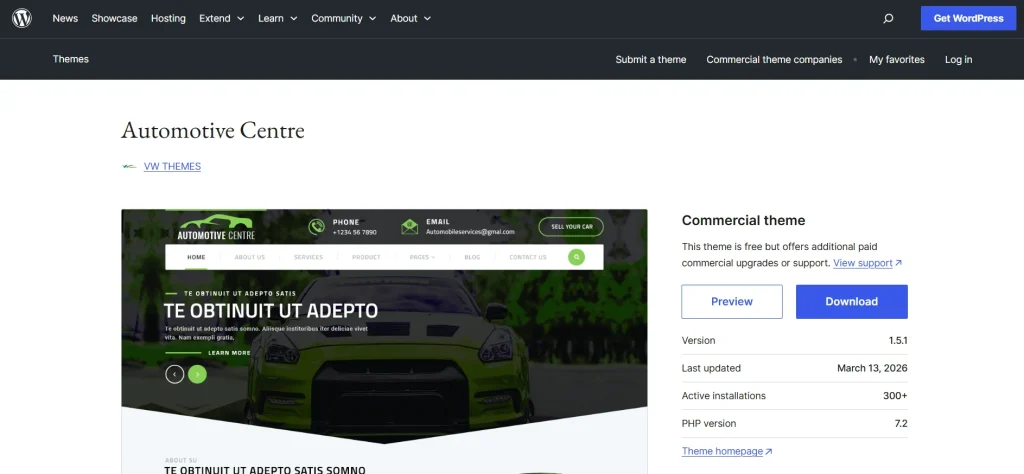
Task: Open Commercial theme companies
Action: 774,59
